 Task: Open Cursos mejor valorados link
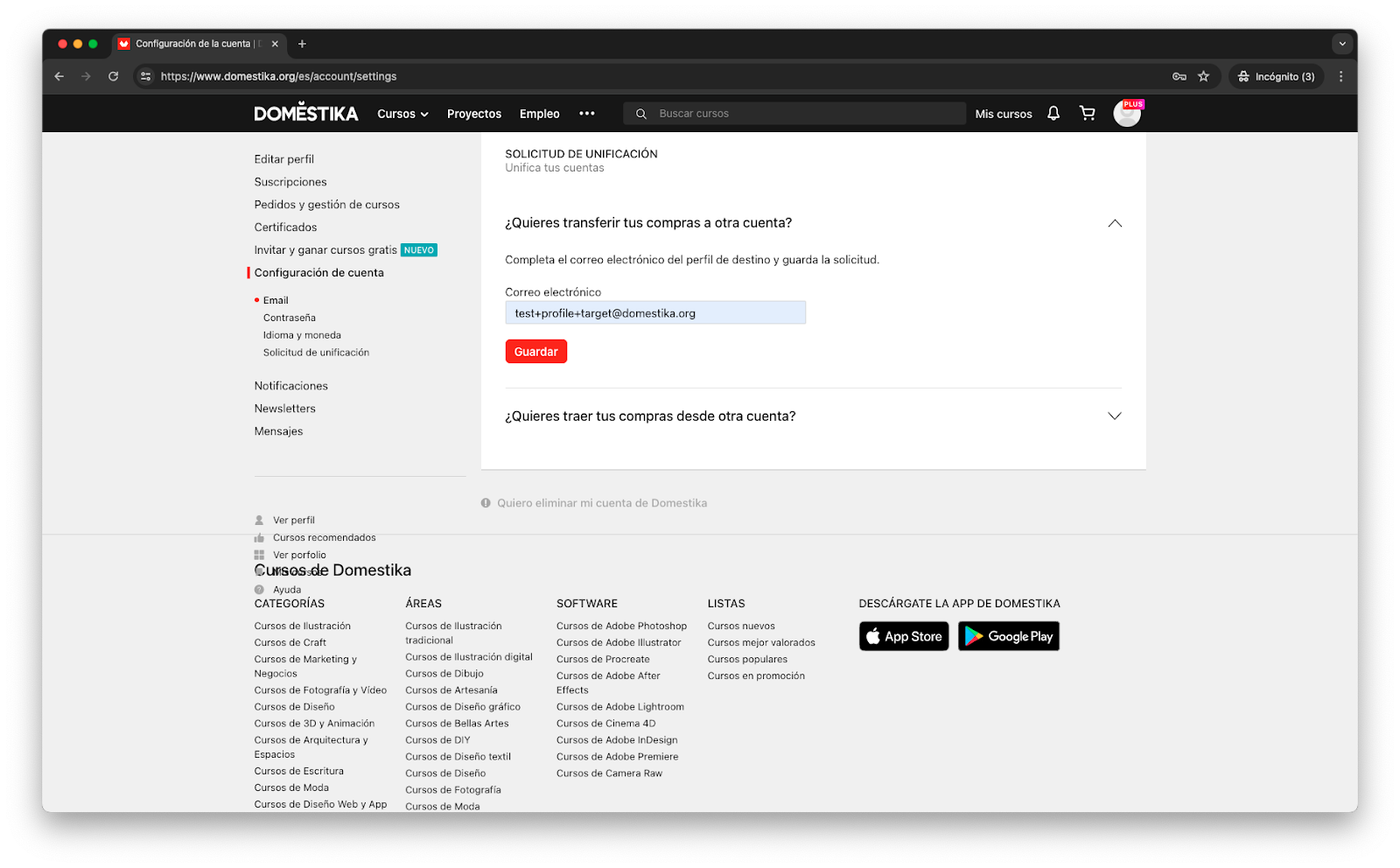(761, 642)
